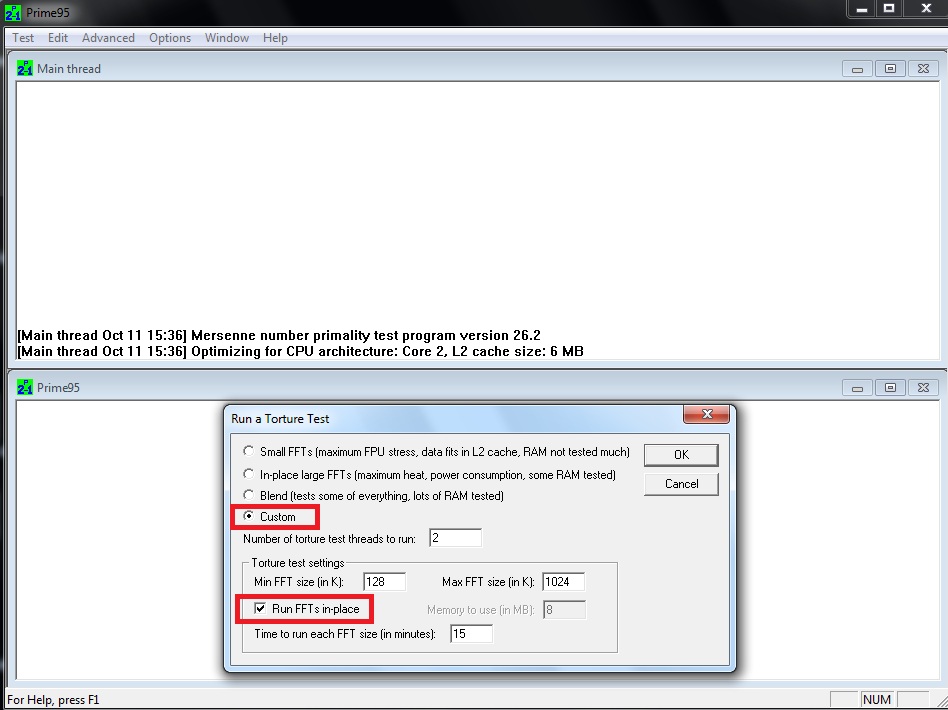
Task: Click the Mersenne number version 26.2 log line
Action: (279, 336)
